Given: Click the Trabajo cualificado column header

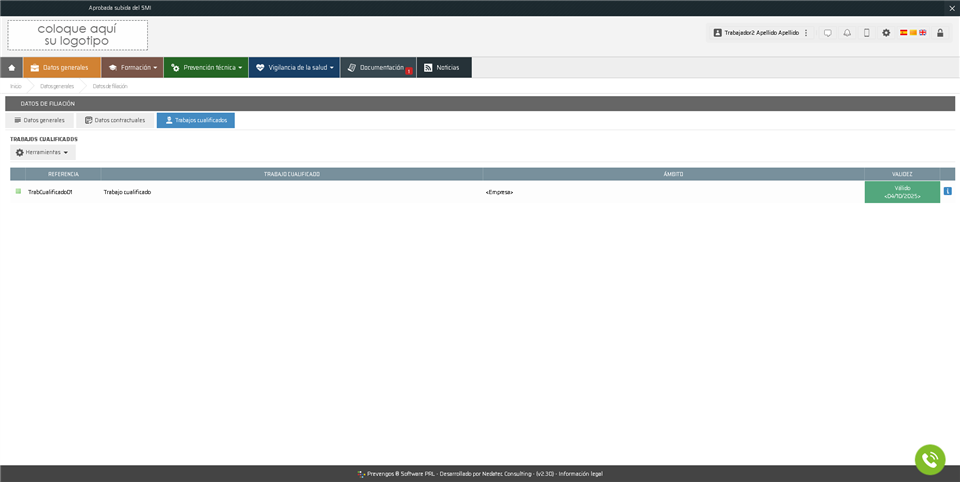Looking at the screenshot, I should click(291, 175).
